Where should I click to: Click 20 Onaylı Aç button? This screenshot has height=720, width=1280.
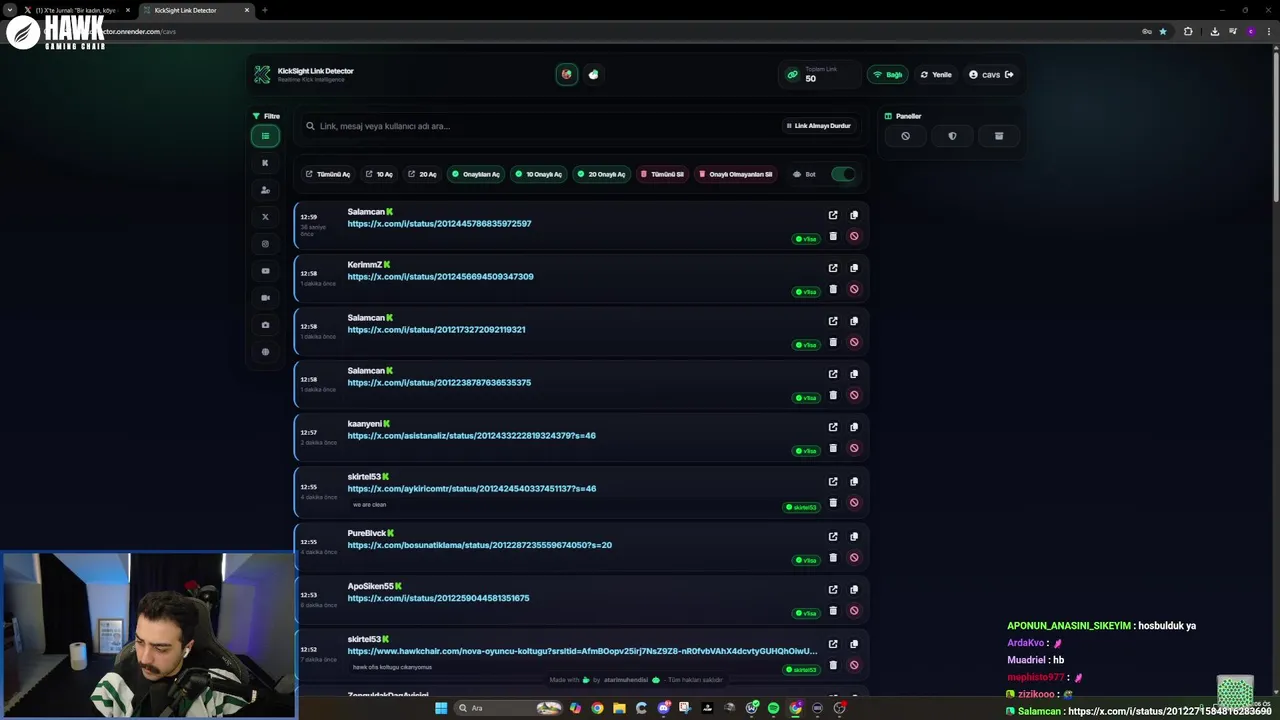pos(601,174)
